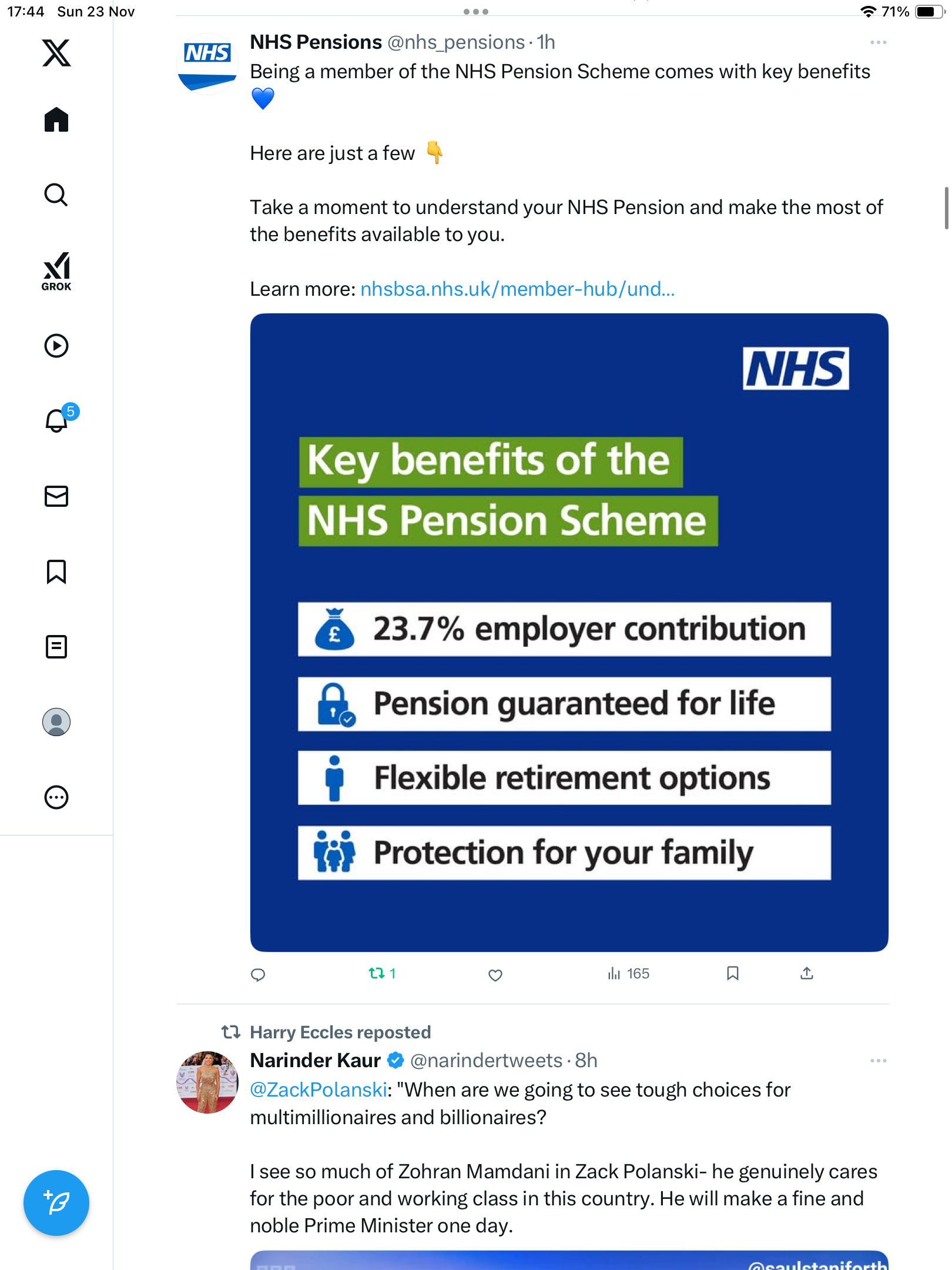This screenshot has width=952, height=1270.
Task: Open the Notifications bell
Action: pos(57,421)
